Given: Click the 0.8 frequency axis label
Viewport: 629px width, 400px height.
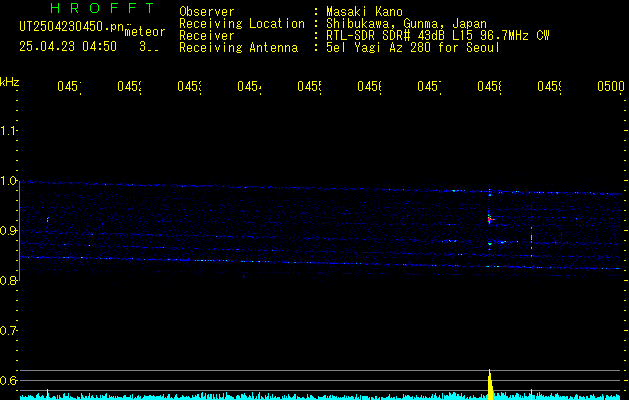Looking at the screenshot, I should coord(8,280).
